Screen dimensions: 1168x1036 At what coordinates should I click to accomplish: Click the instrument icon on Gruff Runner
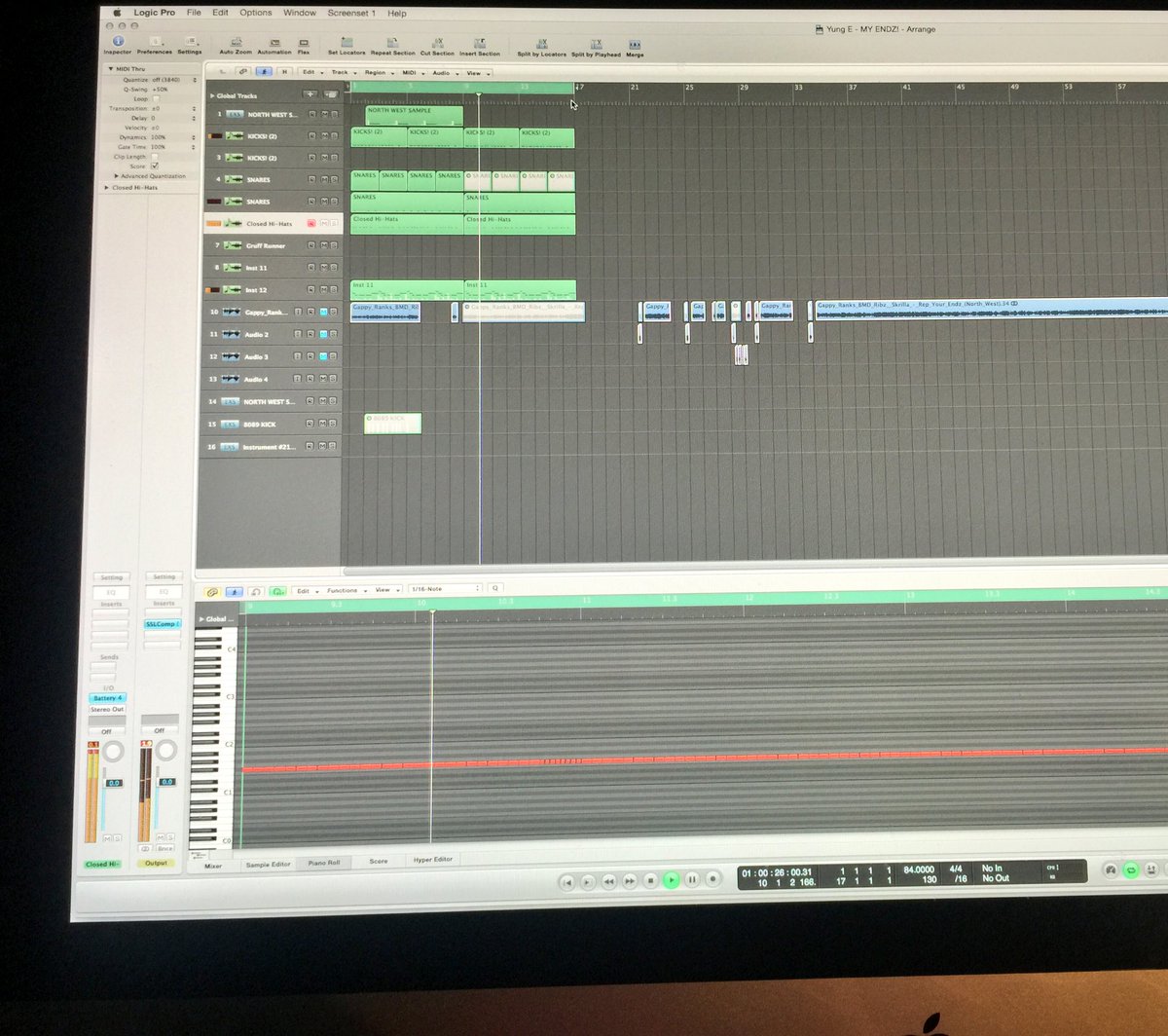pos(234,245)
